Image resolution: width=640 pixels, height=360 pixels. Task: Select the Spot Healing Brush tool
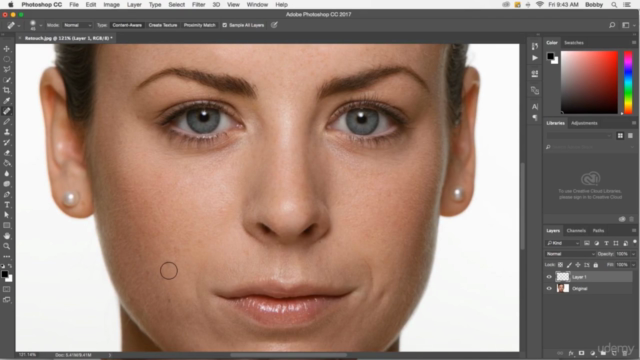[7, 111]
